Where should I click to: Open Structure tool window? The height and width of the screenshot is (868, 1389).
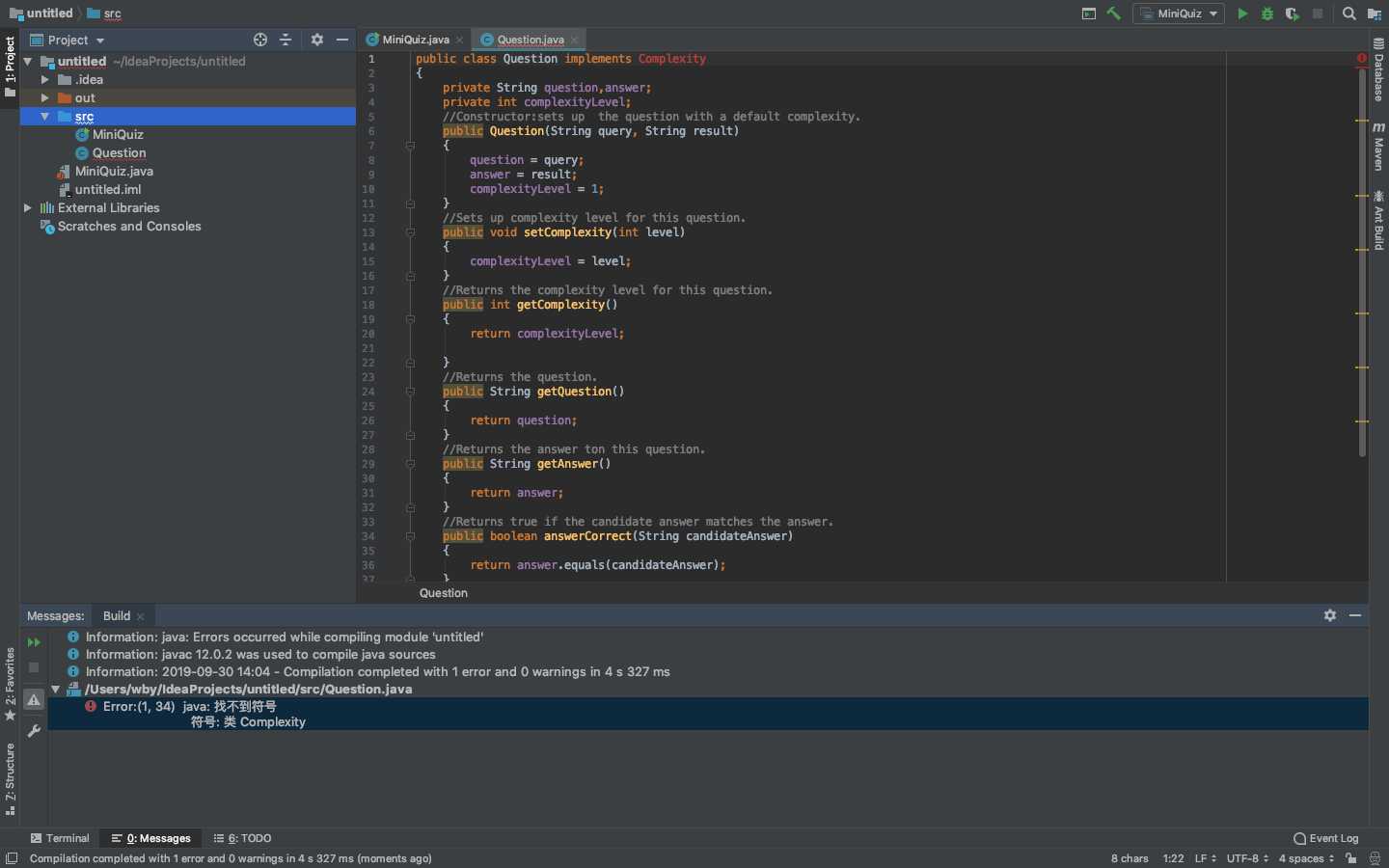[x=10, y=779]
